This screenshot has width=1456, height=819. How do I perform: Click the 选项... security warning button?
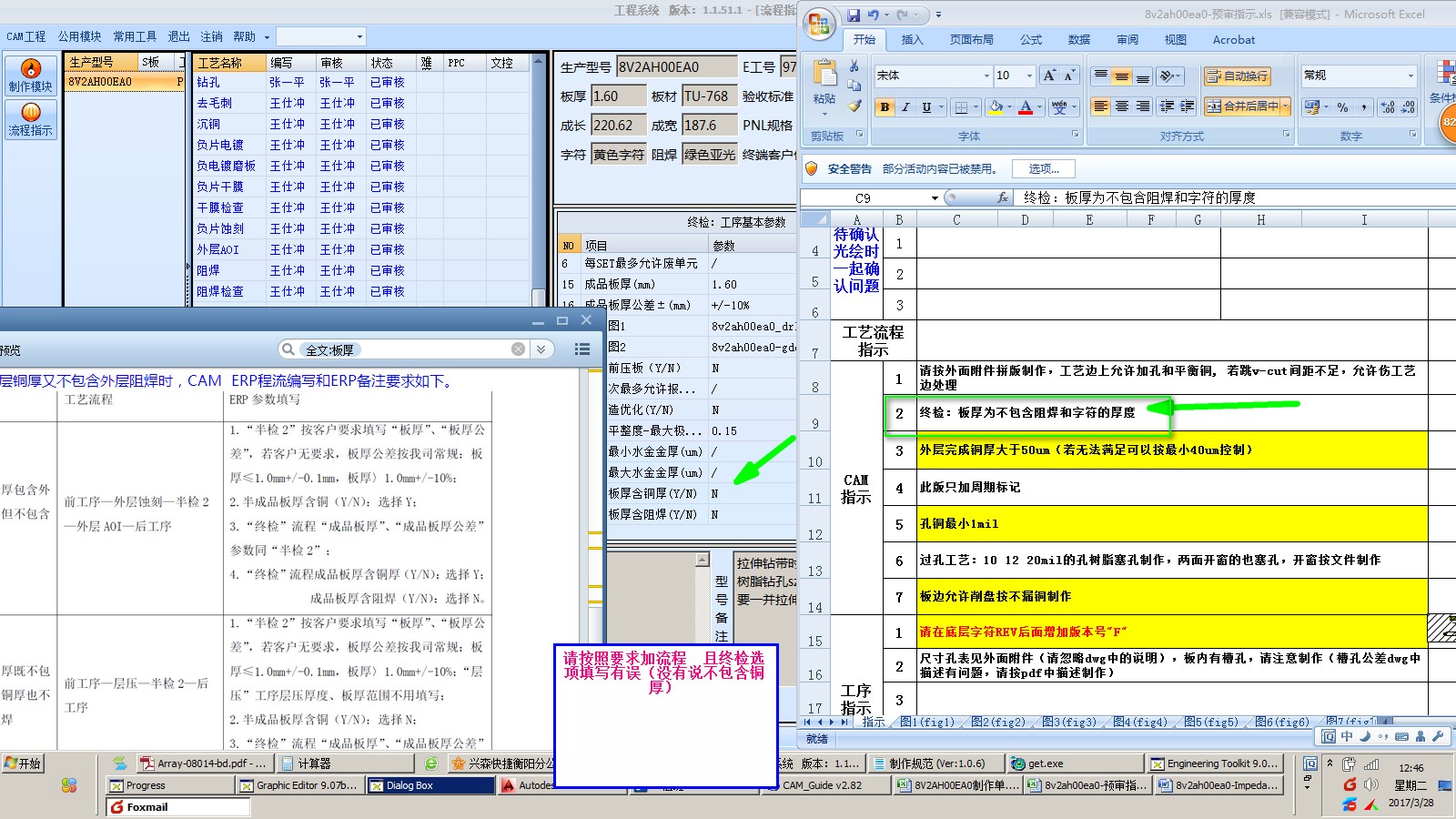[x=1044, y=169]
